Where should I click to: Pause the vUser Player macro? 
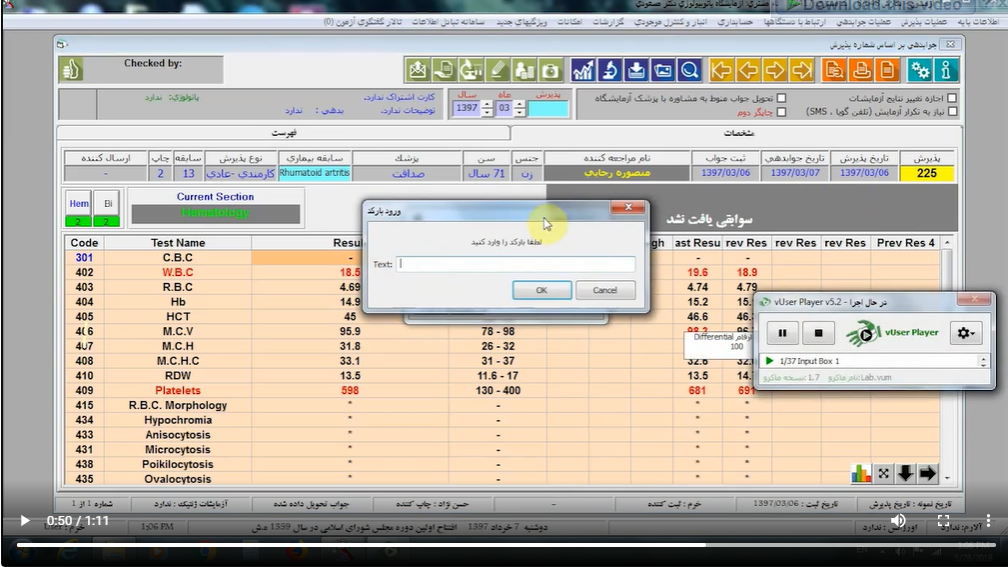782,333
